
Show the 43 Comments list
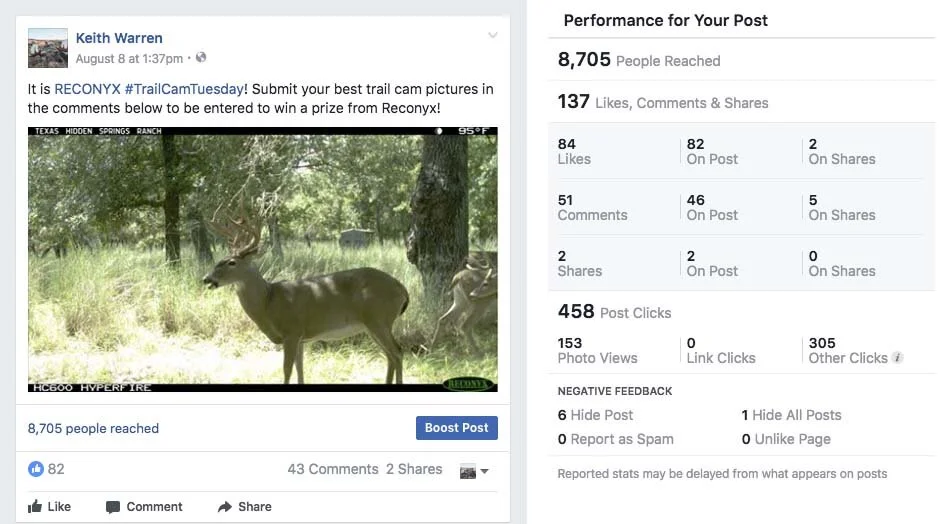point(332,469)
